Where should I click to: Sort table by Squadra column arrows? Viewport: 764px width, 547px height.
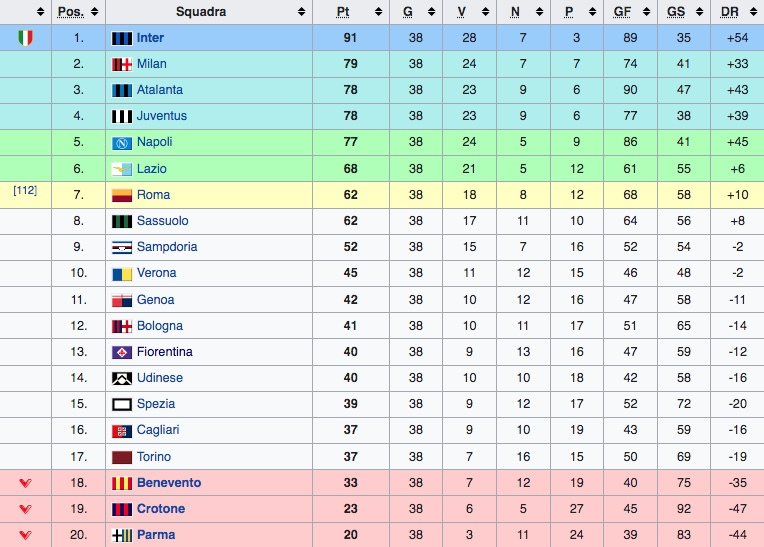[302, 12]
